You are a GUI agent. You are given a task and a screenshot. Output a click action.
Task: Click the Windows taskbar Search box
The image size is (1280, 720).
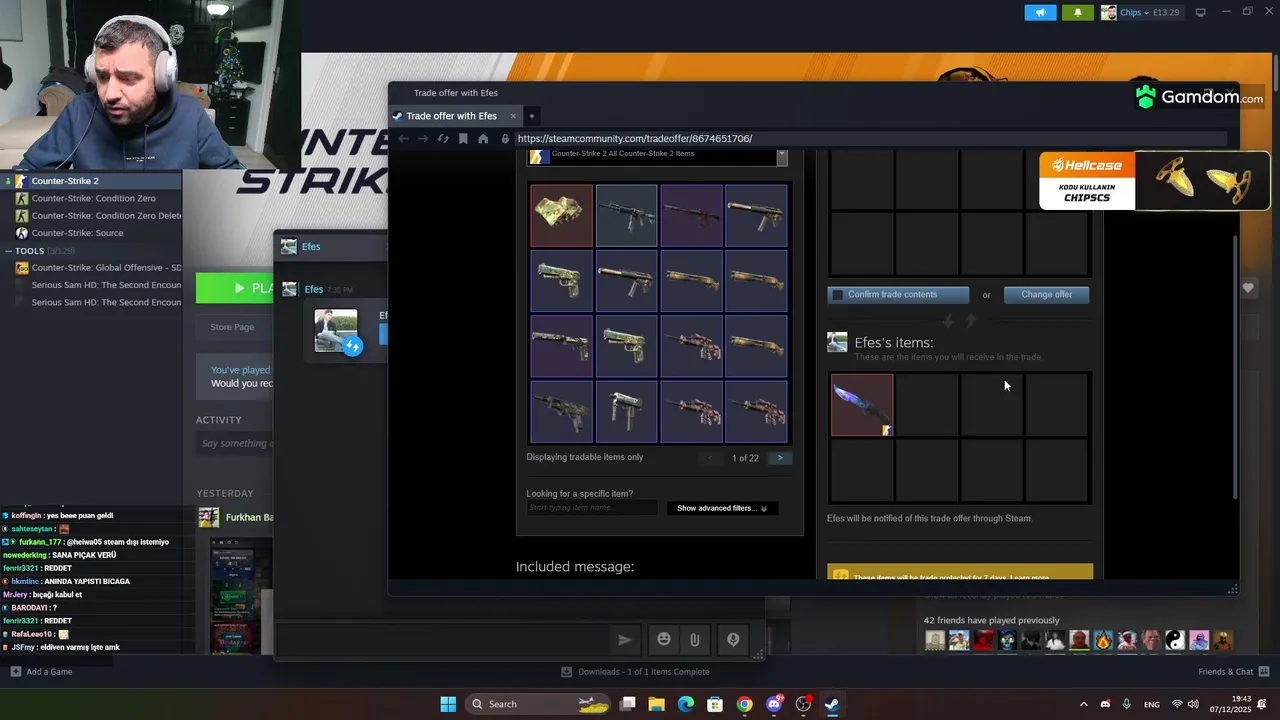tap(540, 704)
